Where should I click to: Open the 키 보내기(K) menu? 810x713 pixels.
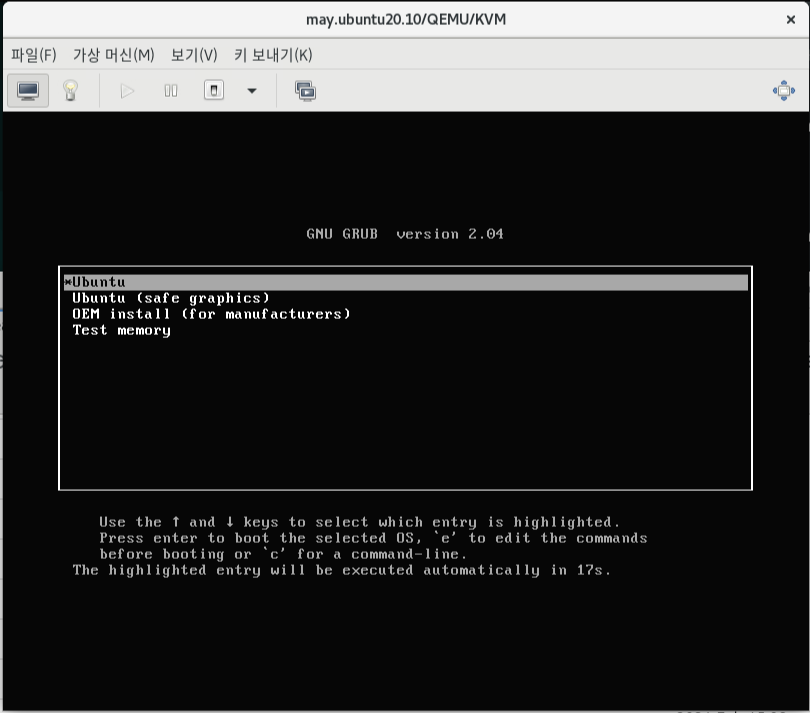tap(273, 55)
